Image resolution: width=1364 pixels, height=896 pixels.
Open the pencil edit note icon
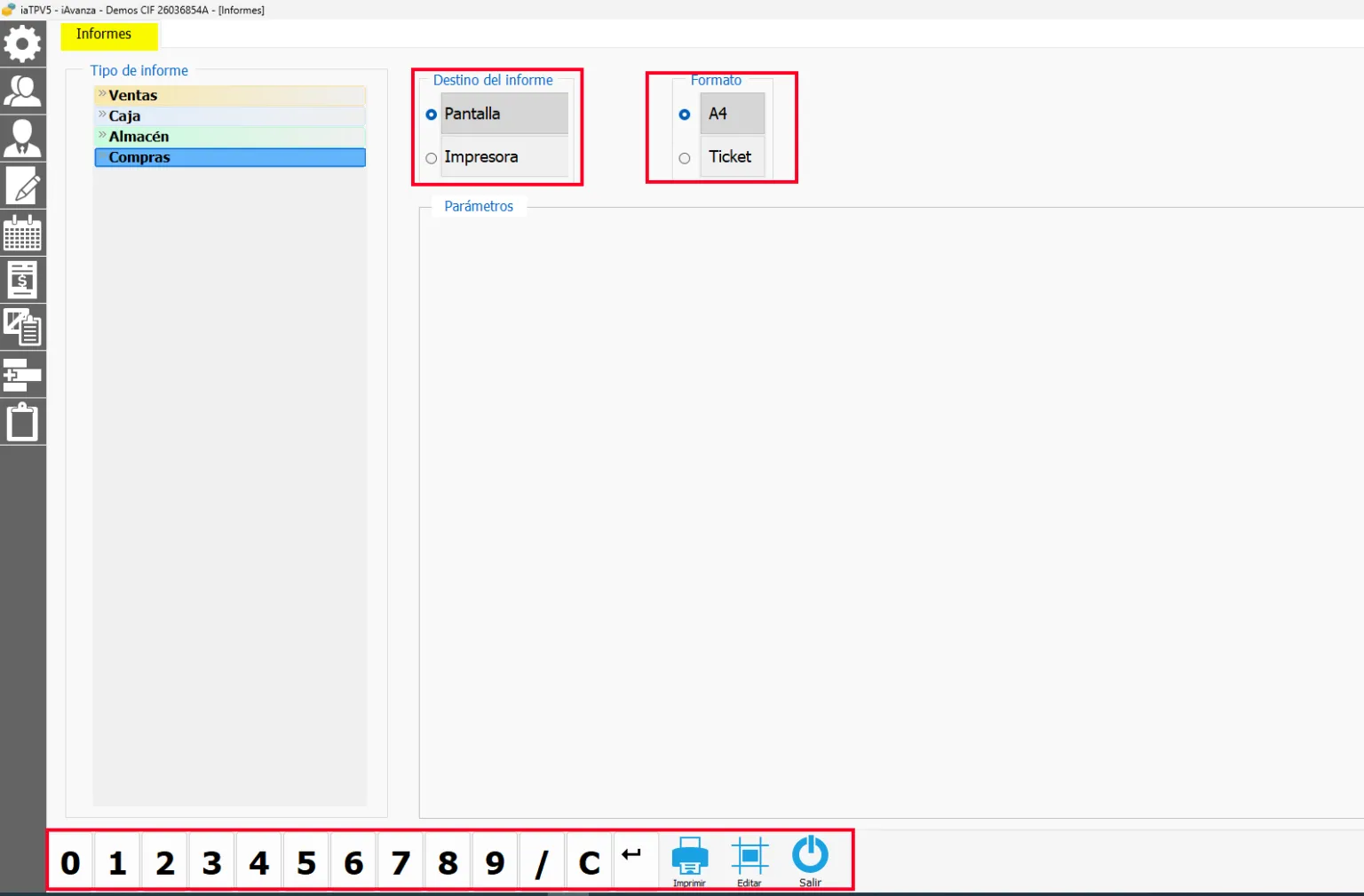pos(22,186)
